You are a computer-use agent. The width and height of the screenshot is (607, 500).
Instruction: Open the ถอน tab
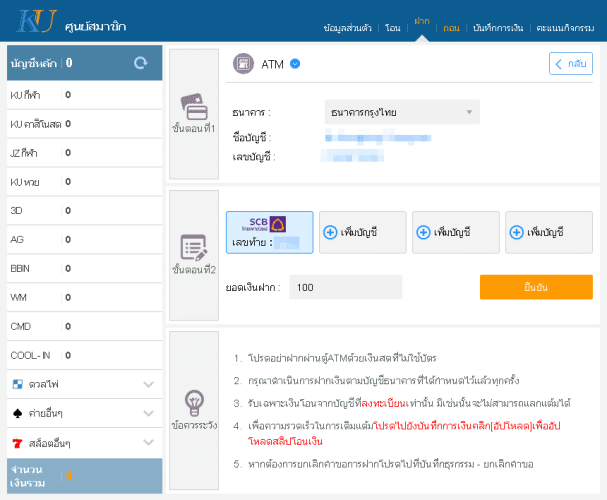451,28
